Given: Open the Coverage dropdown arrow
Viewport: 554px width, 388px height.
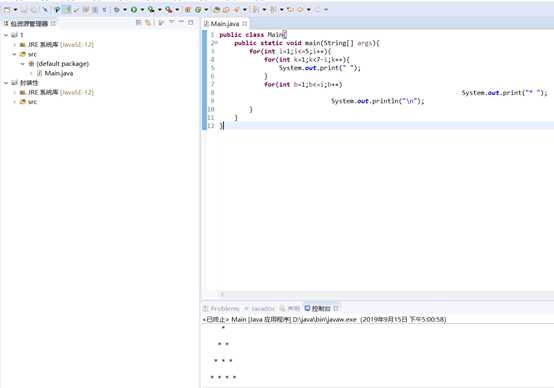Looking at the screenshot, I should click(x=160, y=10).
